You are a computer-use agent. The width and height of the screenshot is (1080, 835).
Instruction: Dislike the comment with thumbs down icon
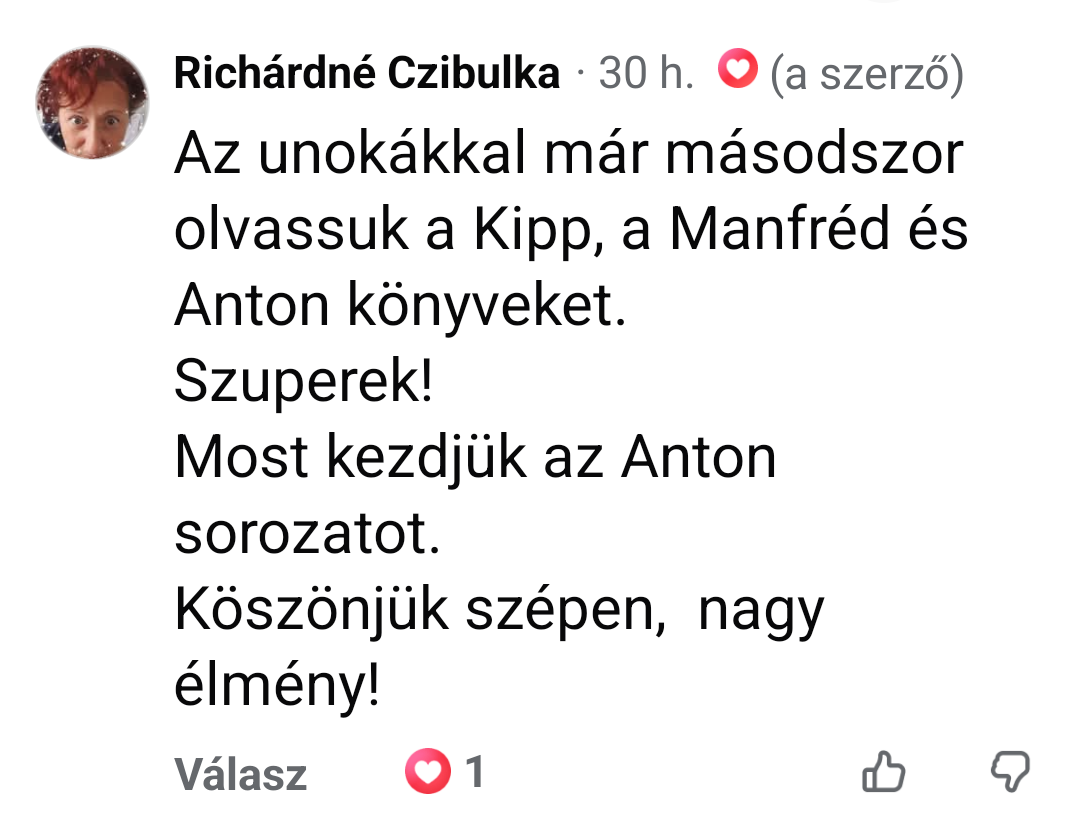[1010, 771]
